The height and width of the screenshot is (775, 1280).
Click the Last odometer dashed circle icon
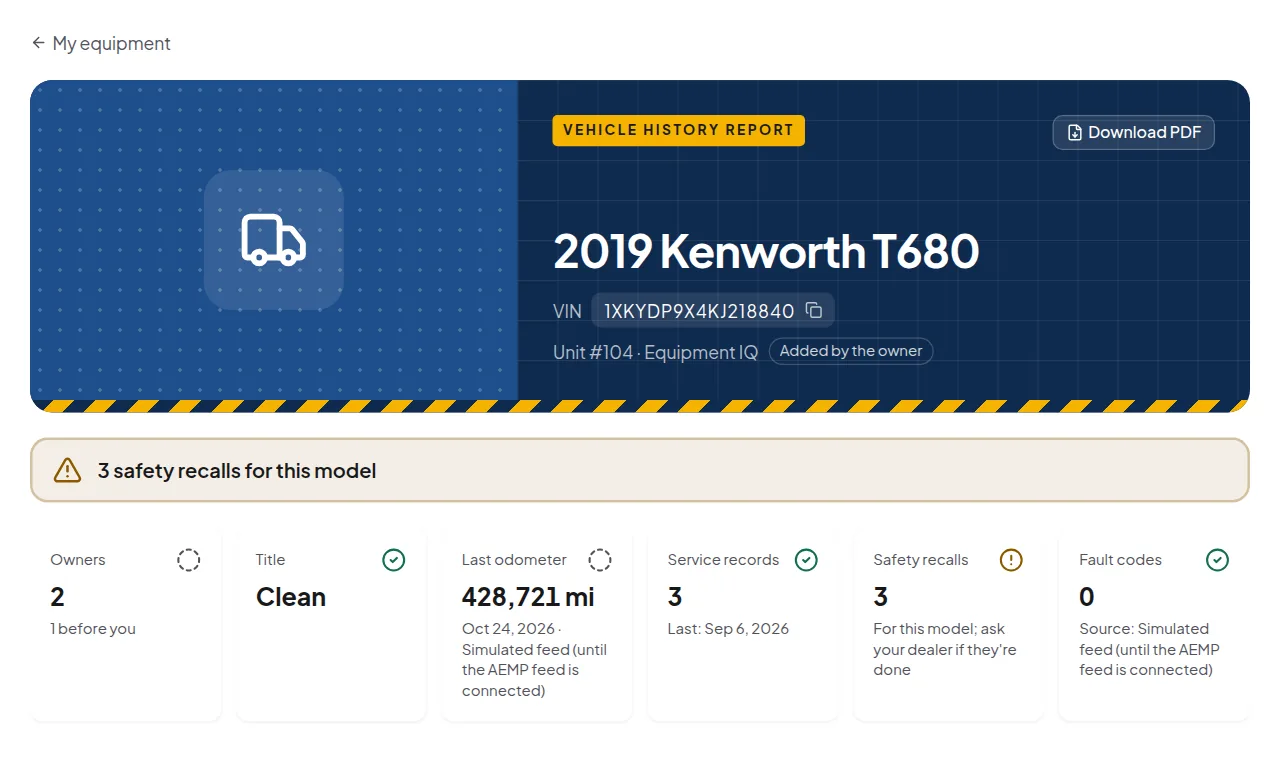600,560
